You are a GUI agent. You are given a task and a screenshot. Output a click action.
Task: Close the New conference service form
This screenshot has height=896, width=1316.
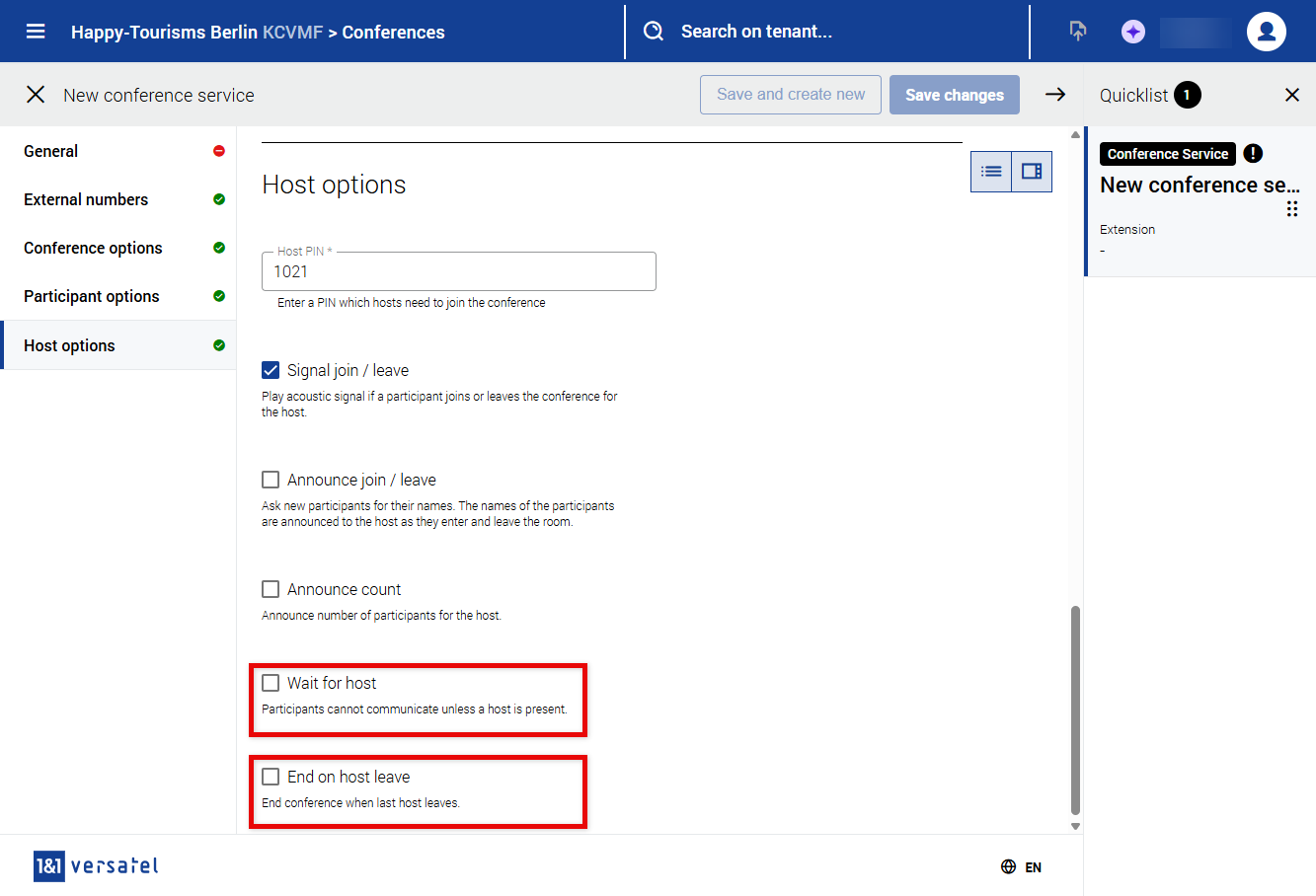coord(36,95)
